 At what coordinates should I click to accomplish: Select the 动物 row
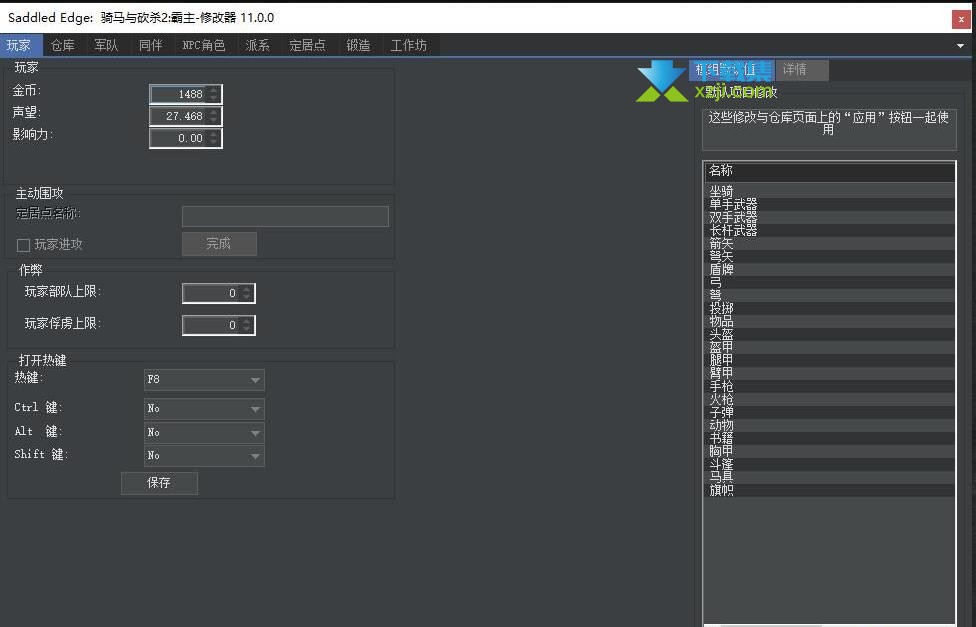pyautogui.click(x=830, y=425)
